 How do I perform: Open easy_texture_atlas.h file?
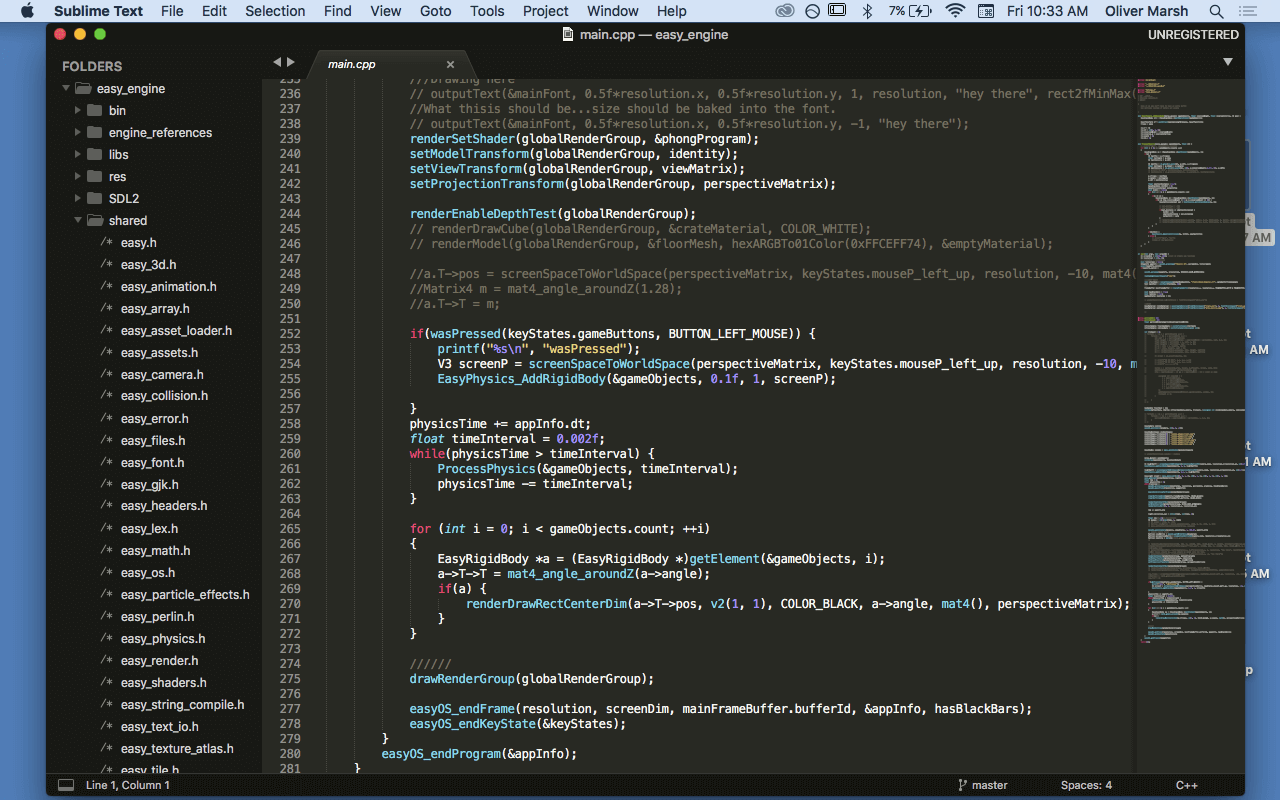point(177,748)
